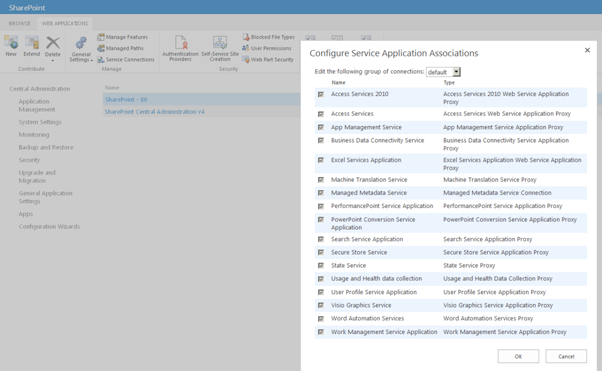Screen dimensions: 602x371
Task: Toggle the Machine Translation Service checkbox
Action: 321,180
